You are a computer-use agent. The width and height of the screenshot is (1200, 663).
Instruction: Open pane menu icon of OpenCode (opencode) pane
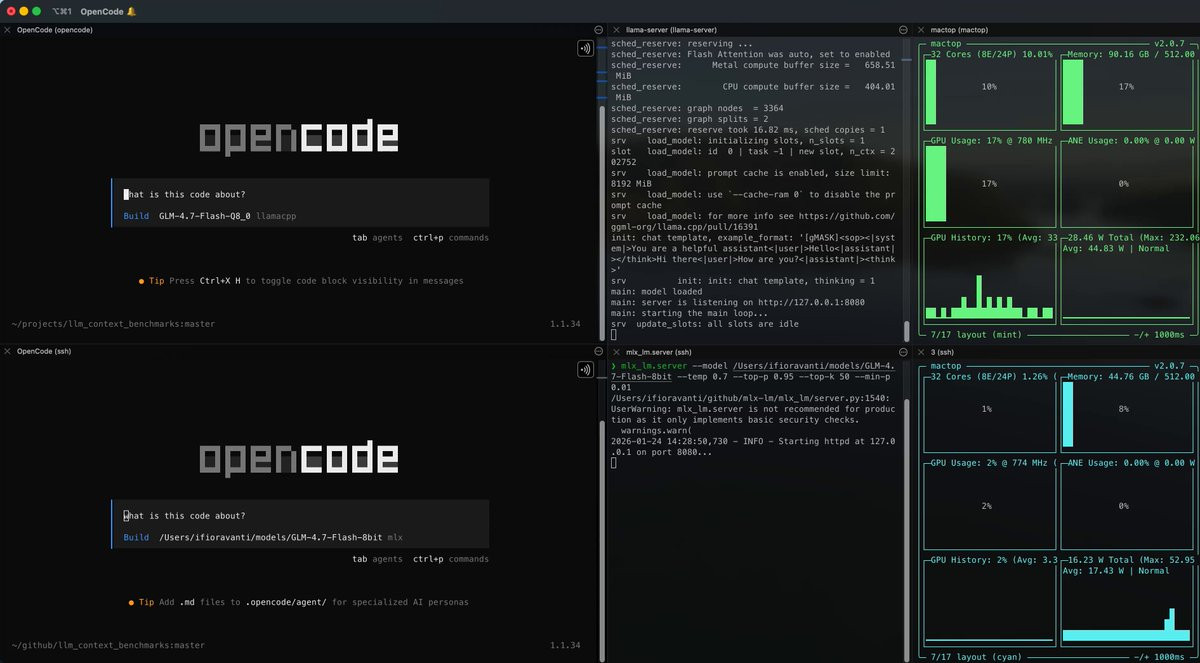click(x=598, y=30)
